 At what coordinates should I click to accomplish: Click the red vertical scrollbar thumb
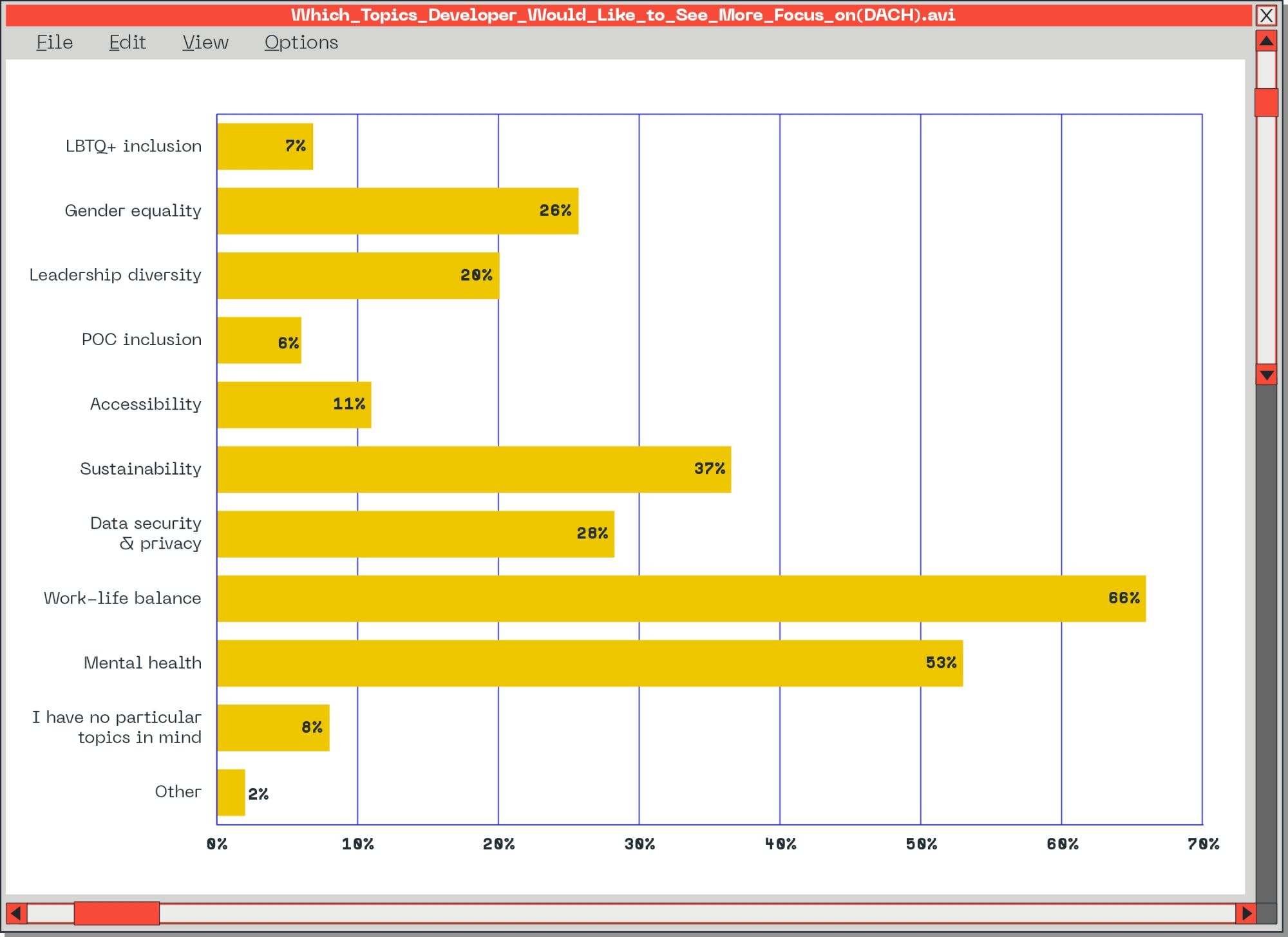click(x=1267, y=102)
